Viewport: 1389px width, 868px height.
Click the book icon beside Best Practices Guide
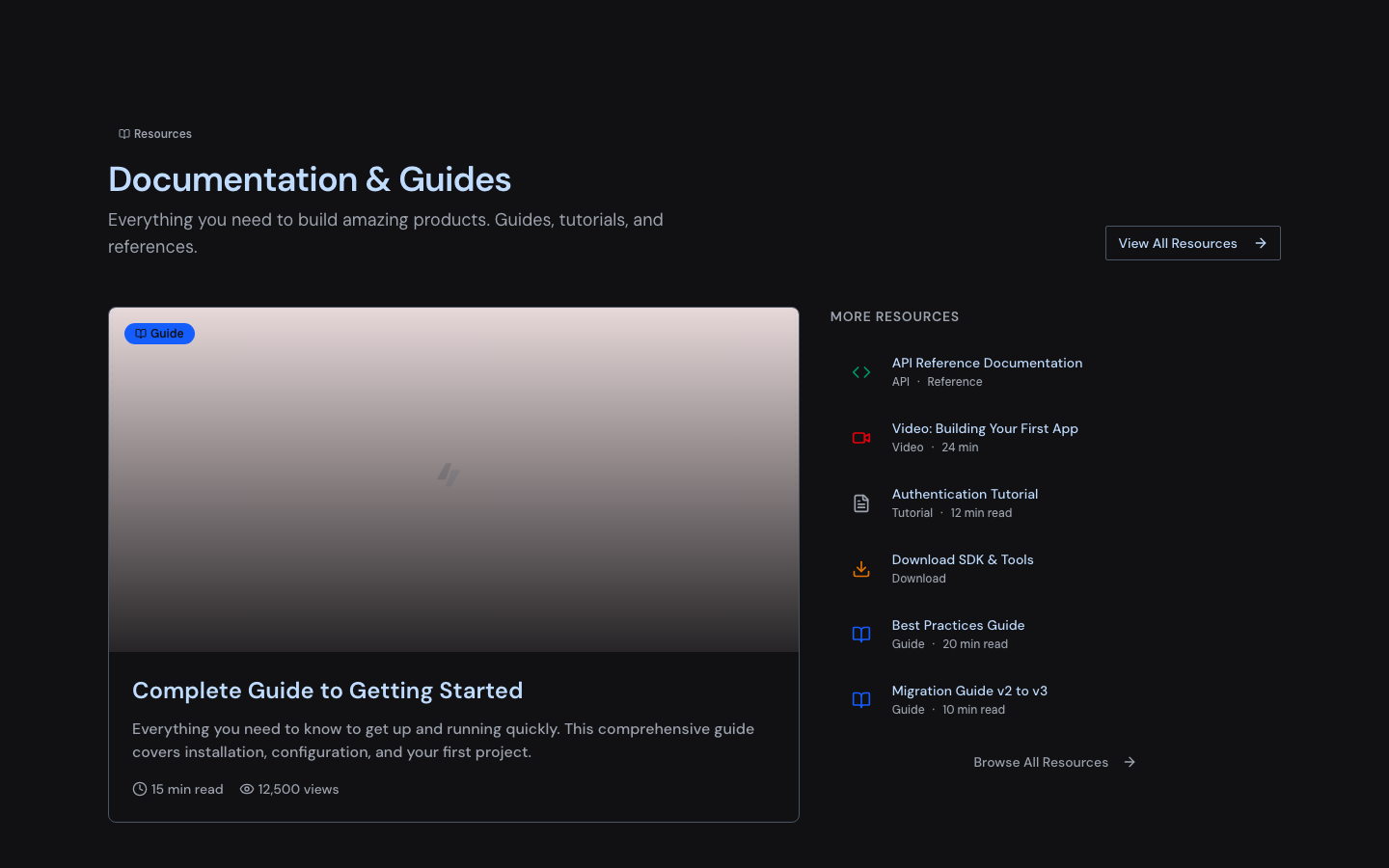point(861,635)
